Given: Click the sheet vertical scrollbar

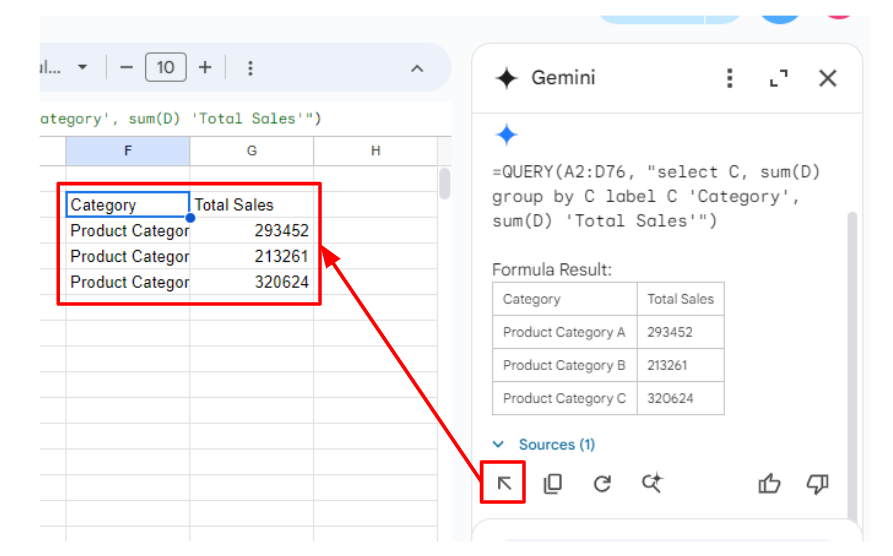Looking at the screenshot, I should tap(445, 183).
